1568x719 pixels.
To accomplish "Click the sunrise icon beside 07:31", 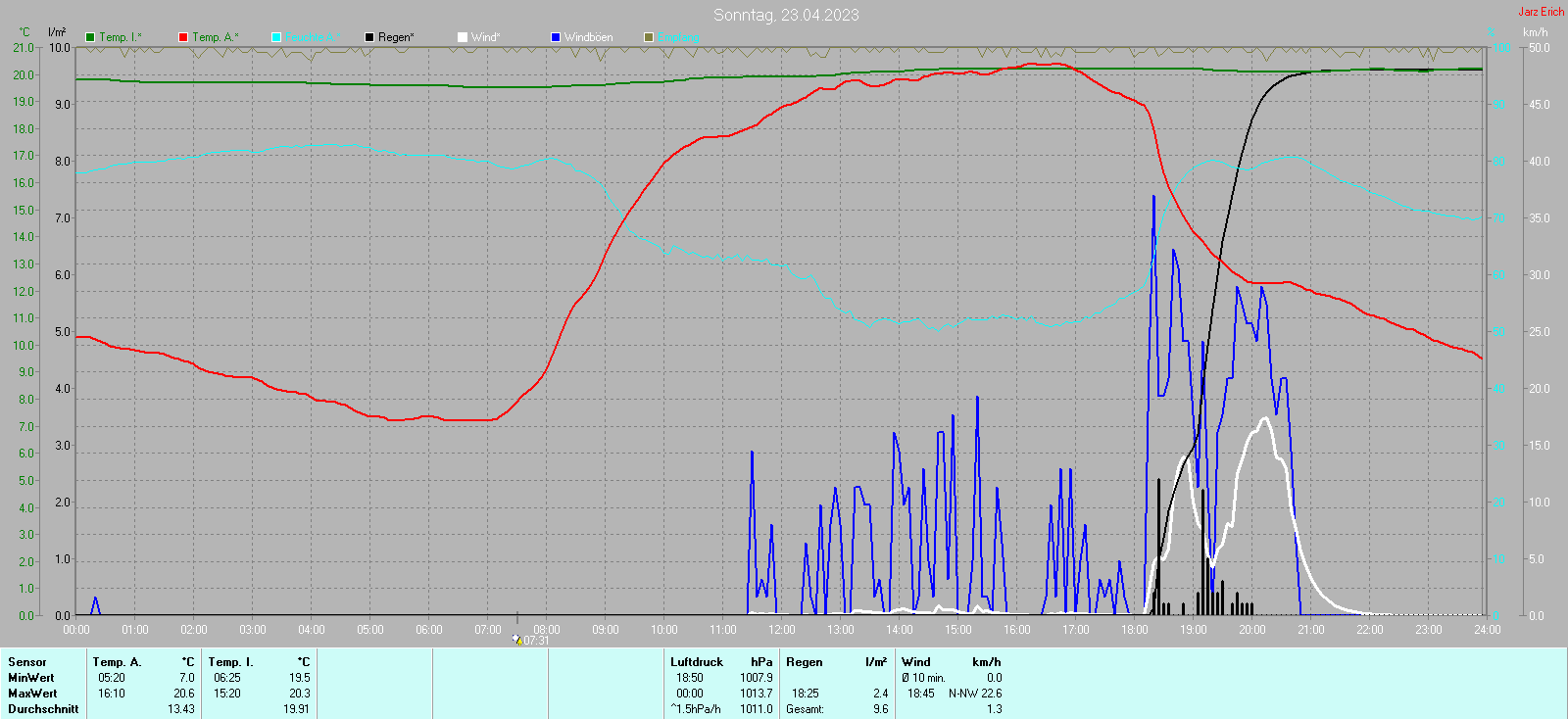I will [x=516, y=640].
